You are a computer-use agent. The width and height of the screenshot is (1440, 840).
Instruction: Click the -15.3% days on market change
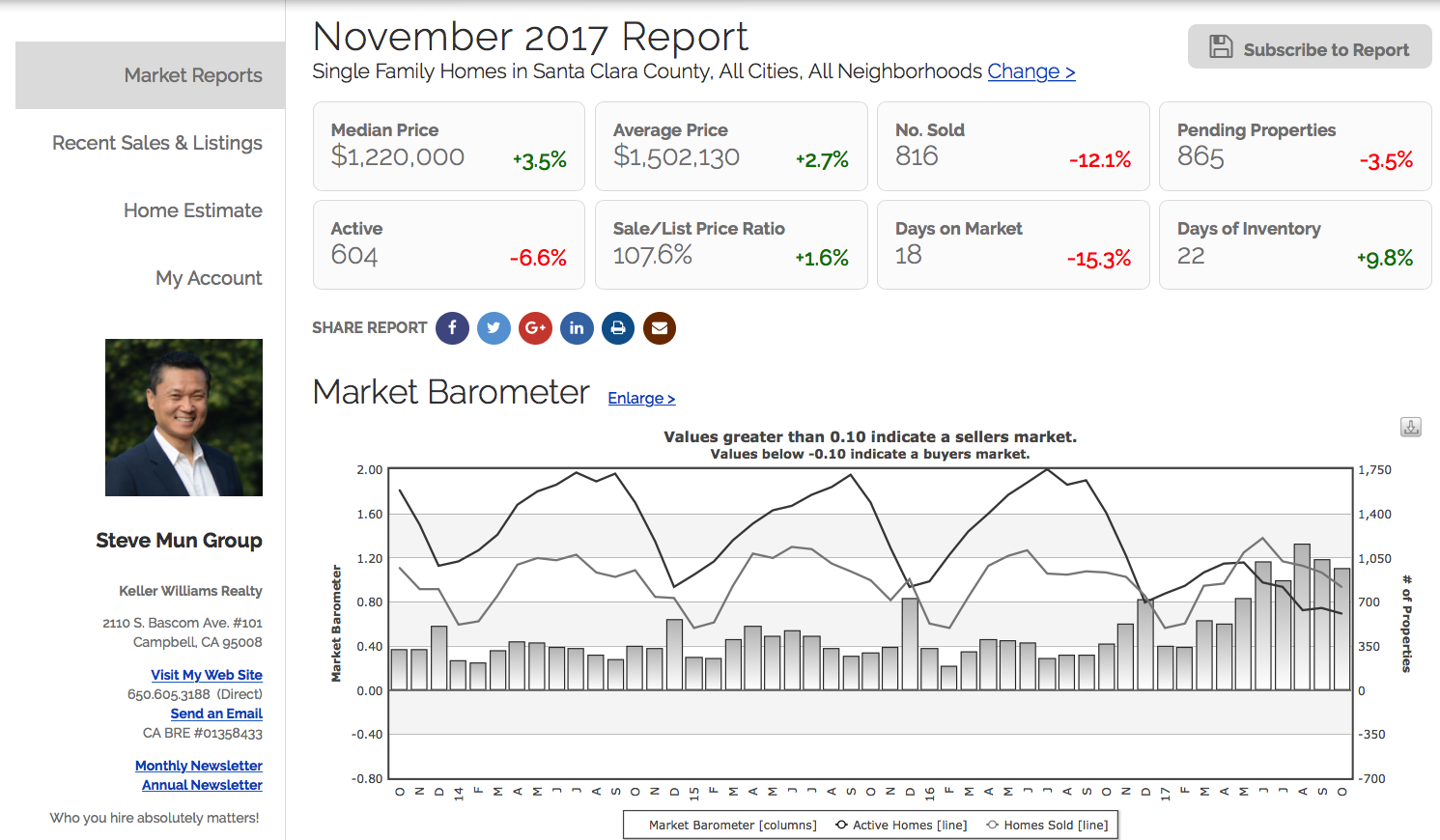(1099, 259)
